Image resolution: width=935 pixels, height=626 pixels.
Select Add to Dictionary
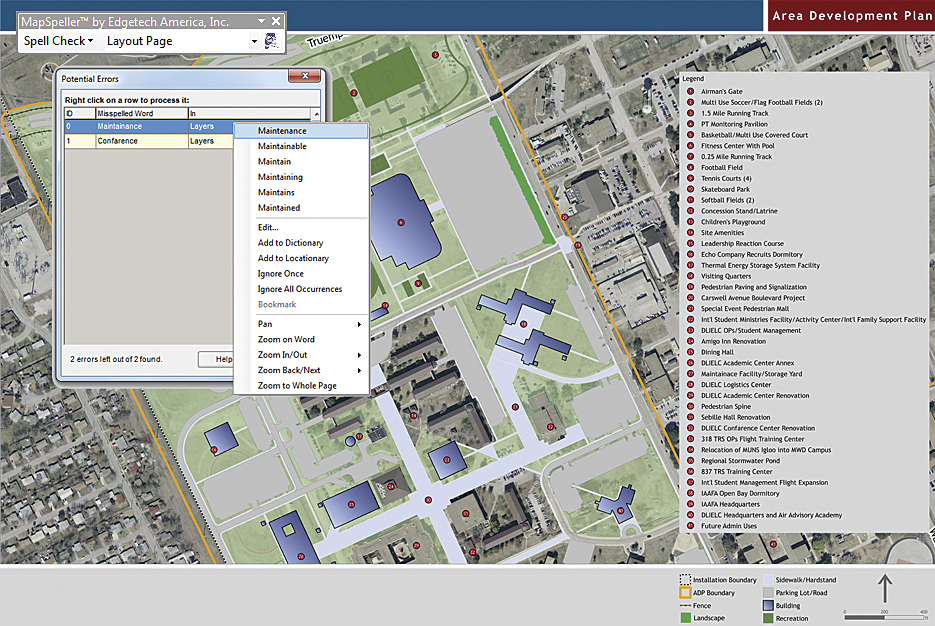(290, 243)
